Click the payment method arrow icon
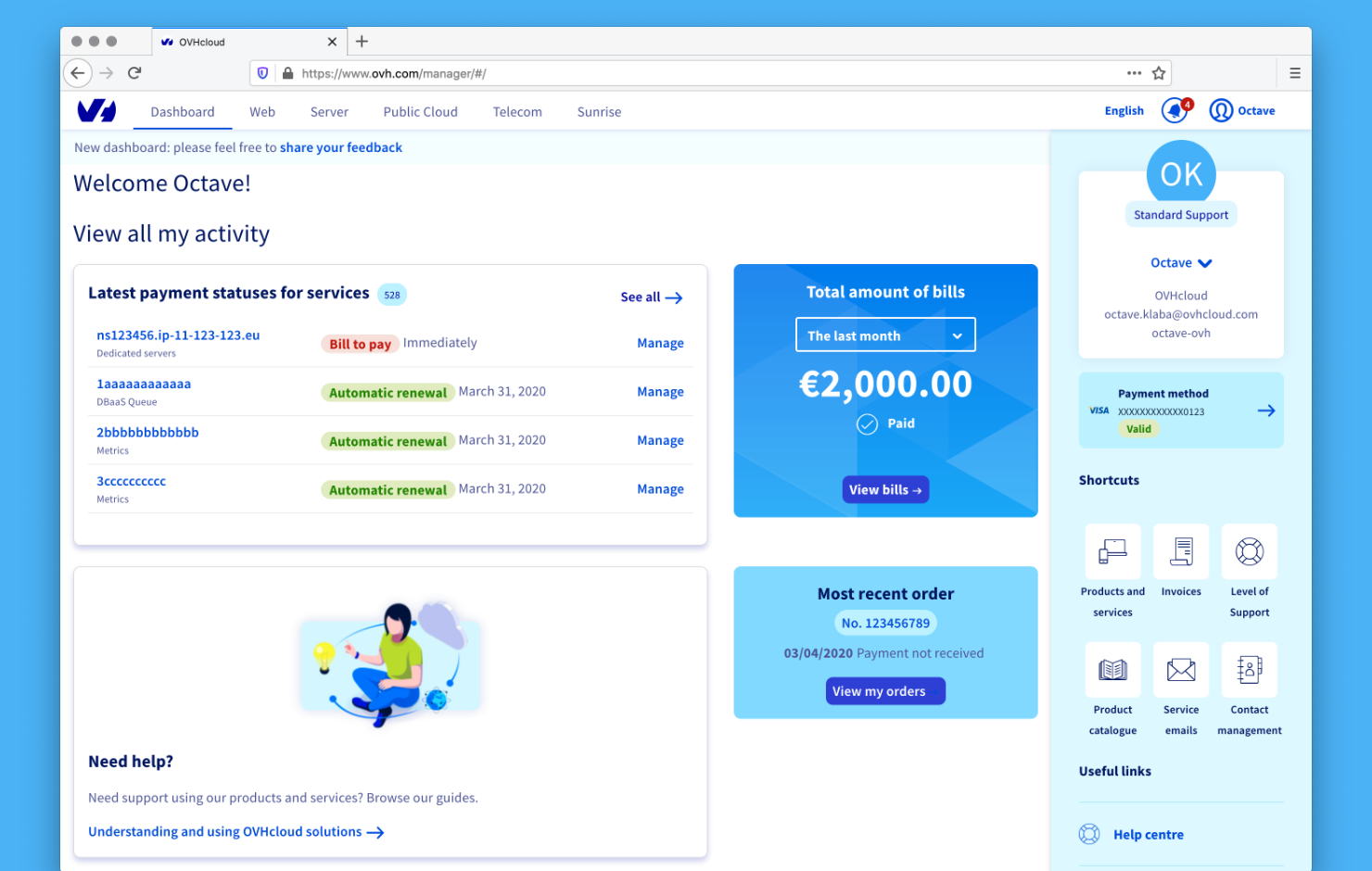 coord(1266,410)
